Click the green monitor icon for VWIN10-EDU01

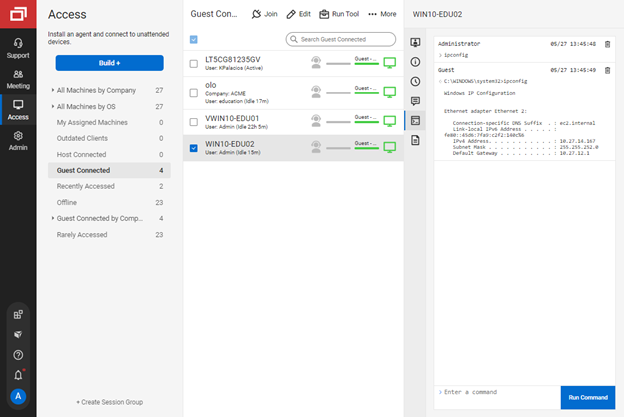[390, 121]
